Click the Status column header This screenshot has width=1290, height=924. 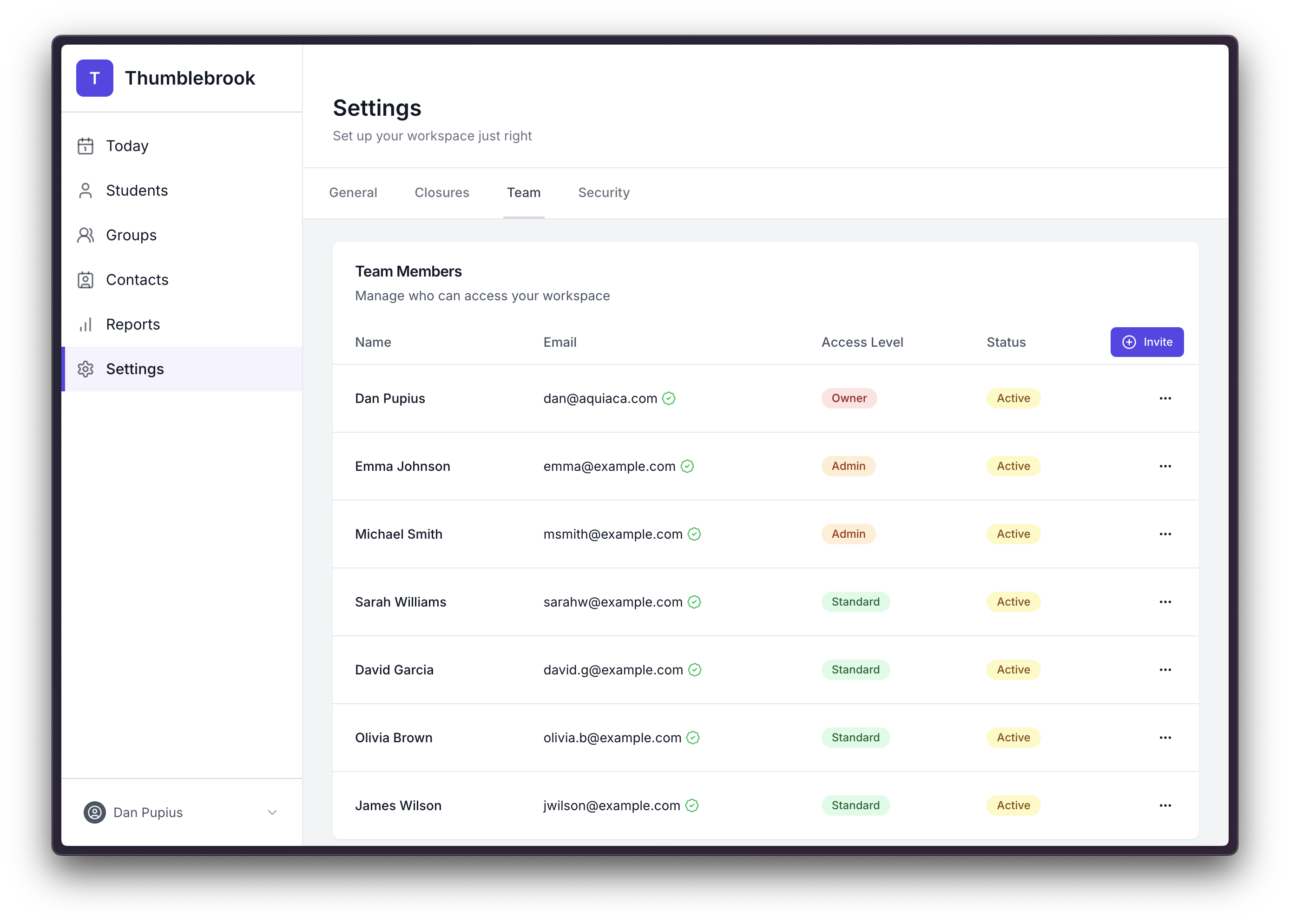point(1006,342)
